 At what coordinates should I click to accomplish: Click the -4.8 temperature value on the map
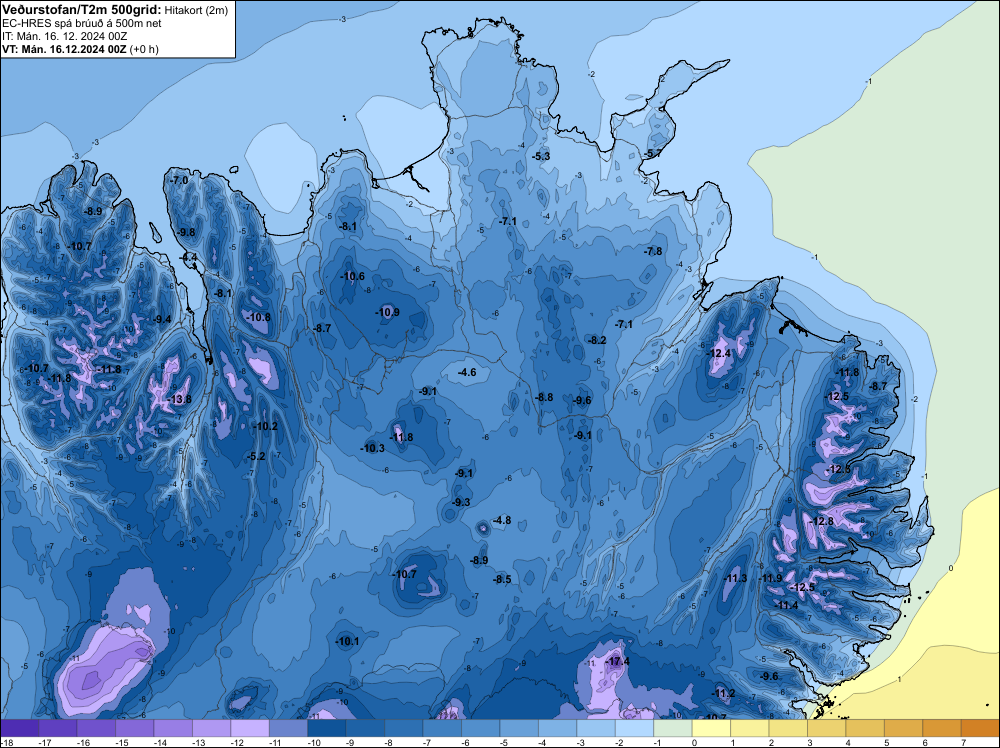[502, 520]
